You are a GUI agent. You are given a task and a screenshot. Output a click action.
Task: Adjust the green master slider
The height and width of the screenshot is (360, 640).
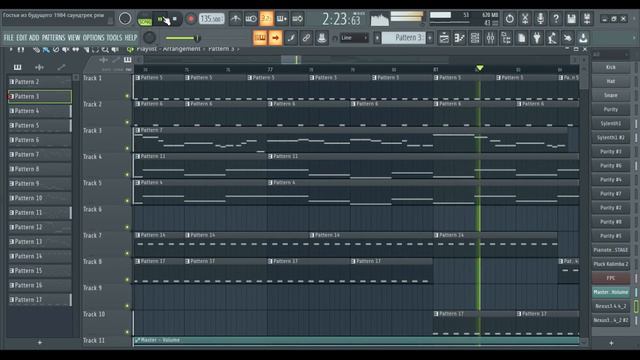pos(182,38)
